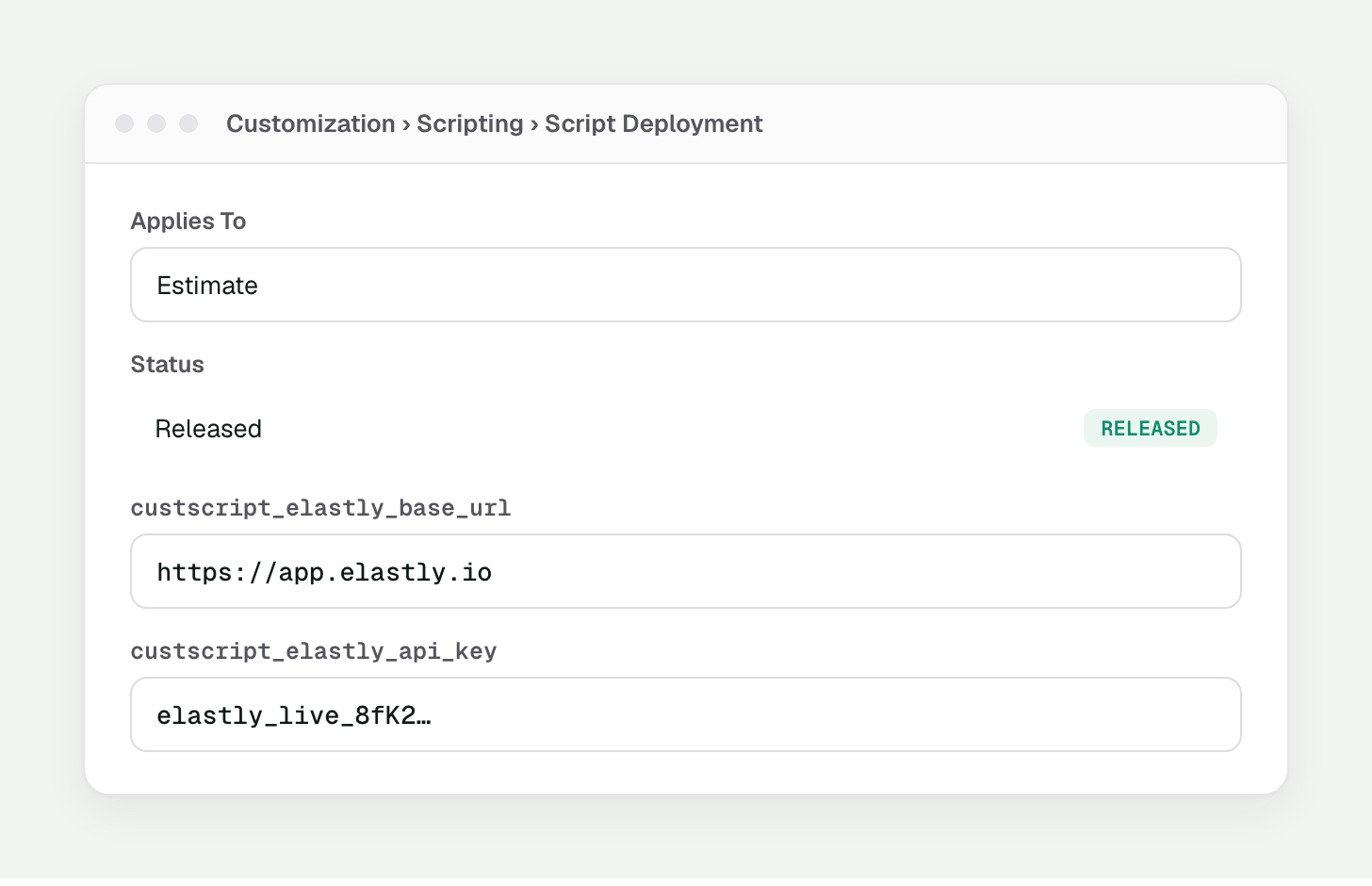Click the Released status value text
Image resolution: width=1372 pixels, height=886 pixels.
pyautogui.click(x=208, y=429)
